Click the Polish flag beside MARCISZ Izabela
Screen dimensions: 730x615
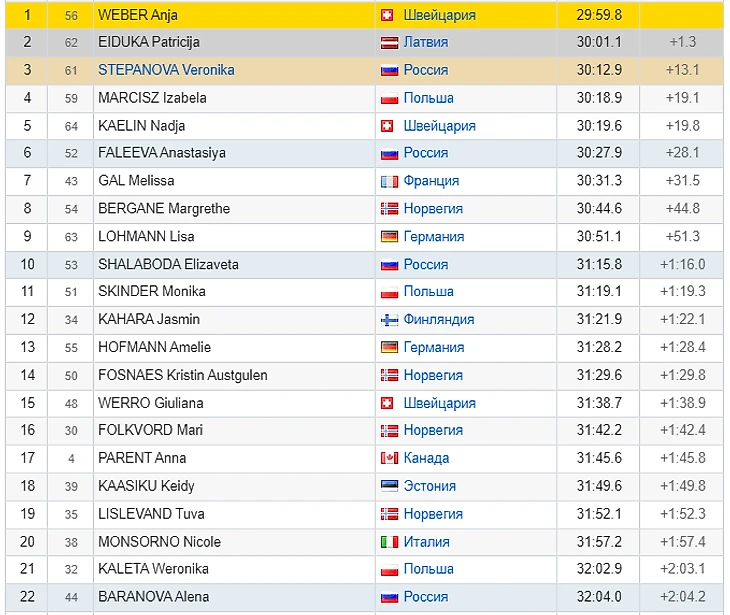[390, 98]
